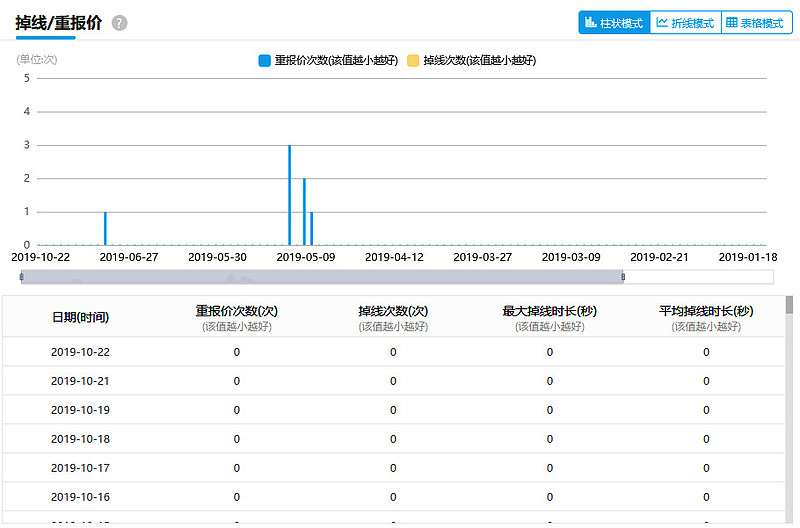Click the 重报价次数(次) column header
800x528 pixels.
(x=237, y=317)
